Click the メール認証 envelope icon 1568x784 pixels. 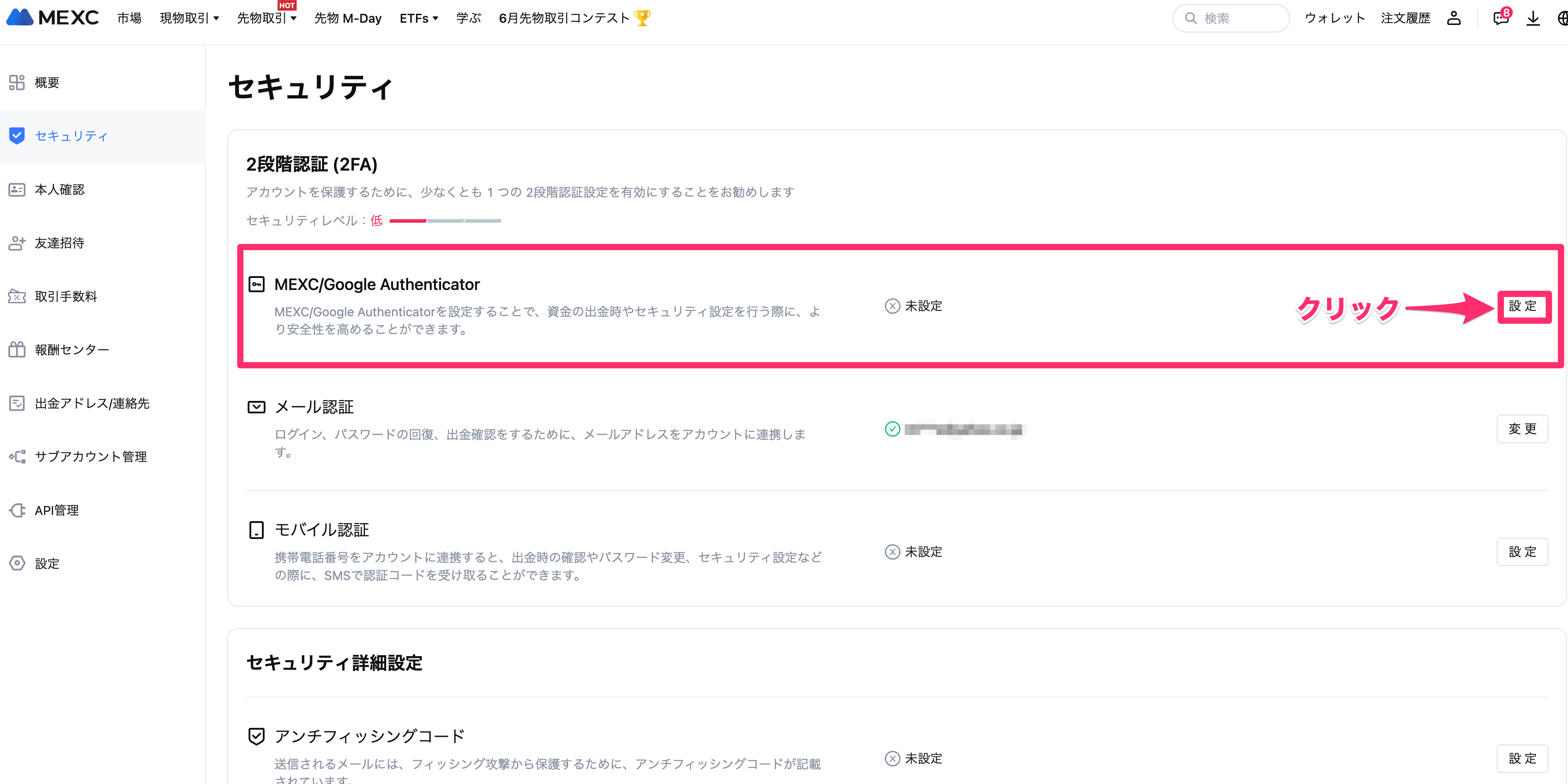257,407
